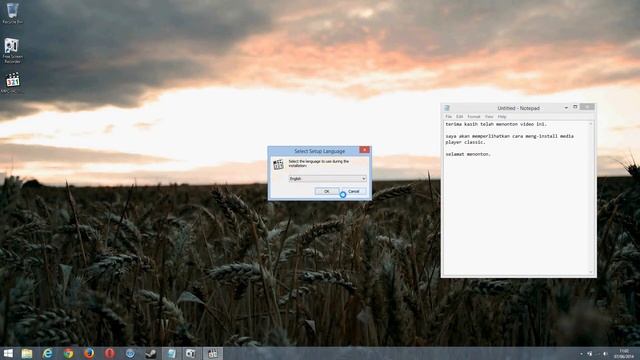Click Cancel in Select Setup Language dialog

pyautogui.click(x=353, y=191)
